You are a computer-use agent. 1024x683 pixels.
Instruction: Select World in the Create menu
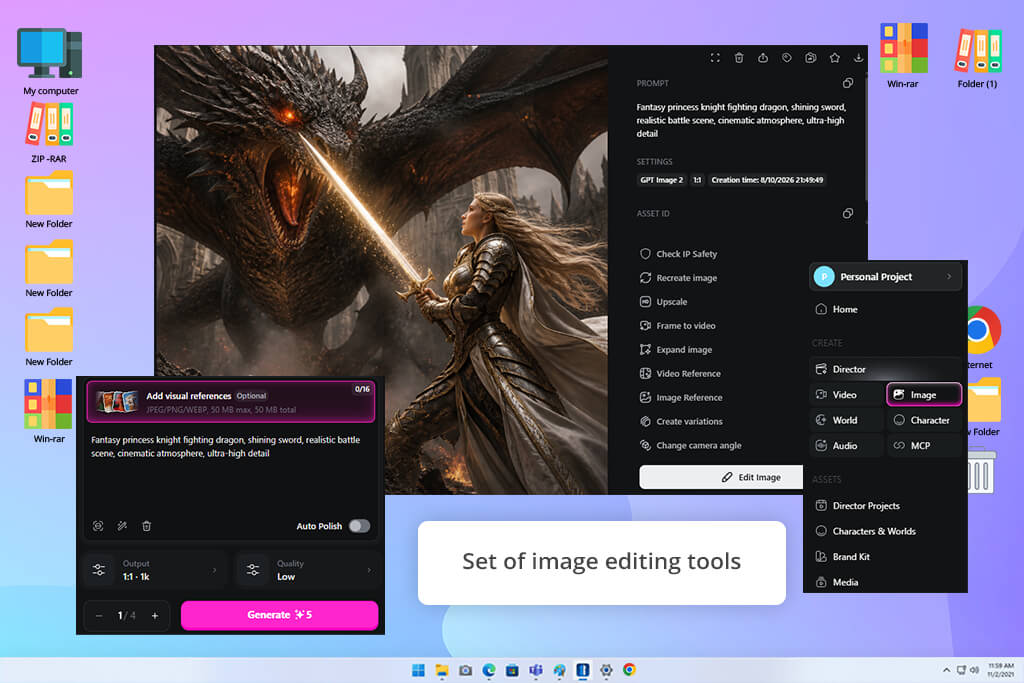846,421
